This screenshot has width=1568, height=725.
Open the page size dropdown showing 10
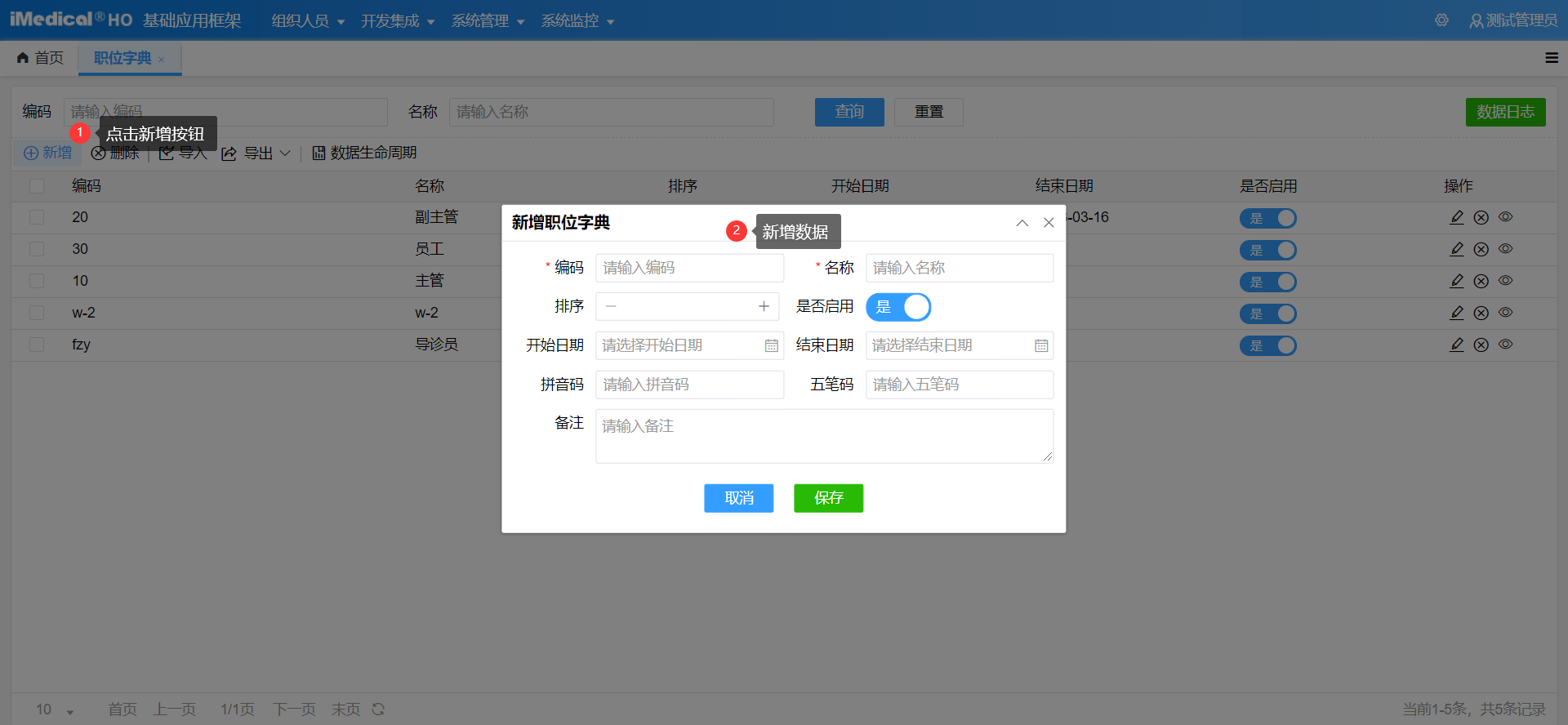55,709
